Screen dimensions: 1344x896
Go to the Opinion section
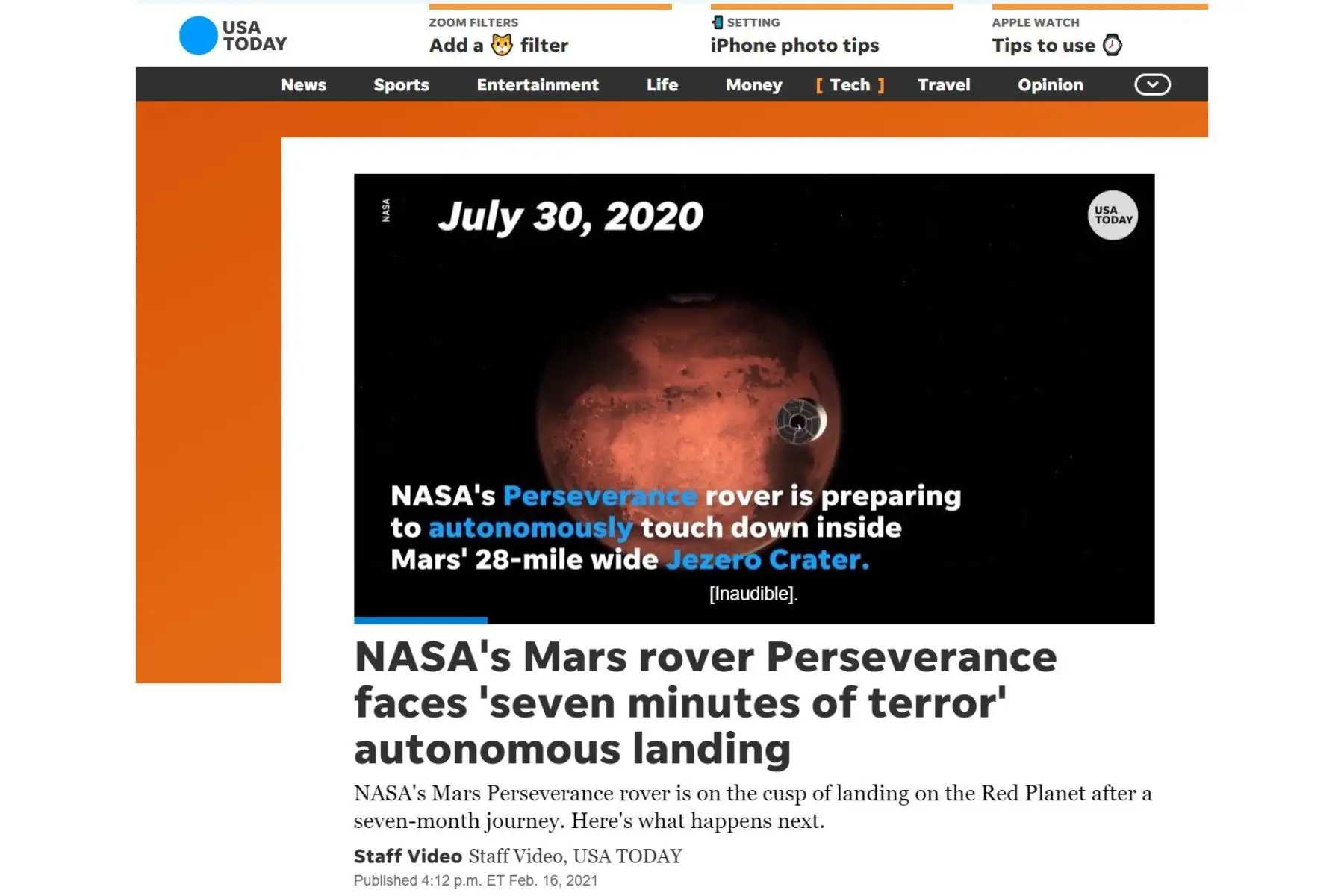pos(1050,84)
